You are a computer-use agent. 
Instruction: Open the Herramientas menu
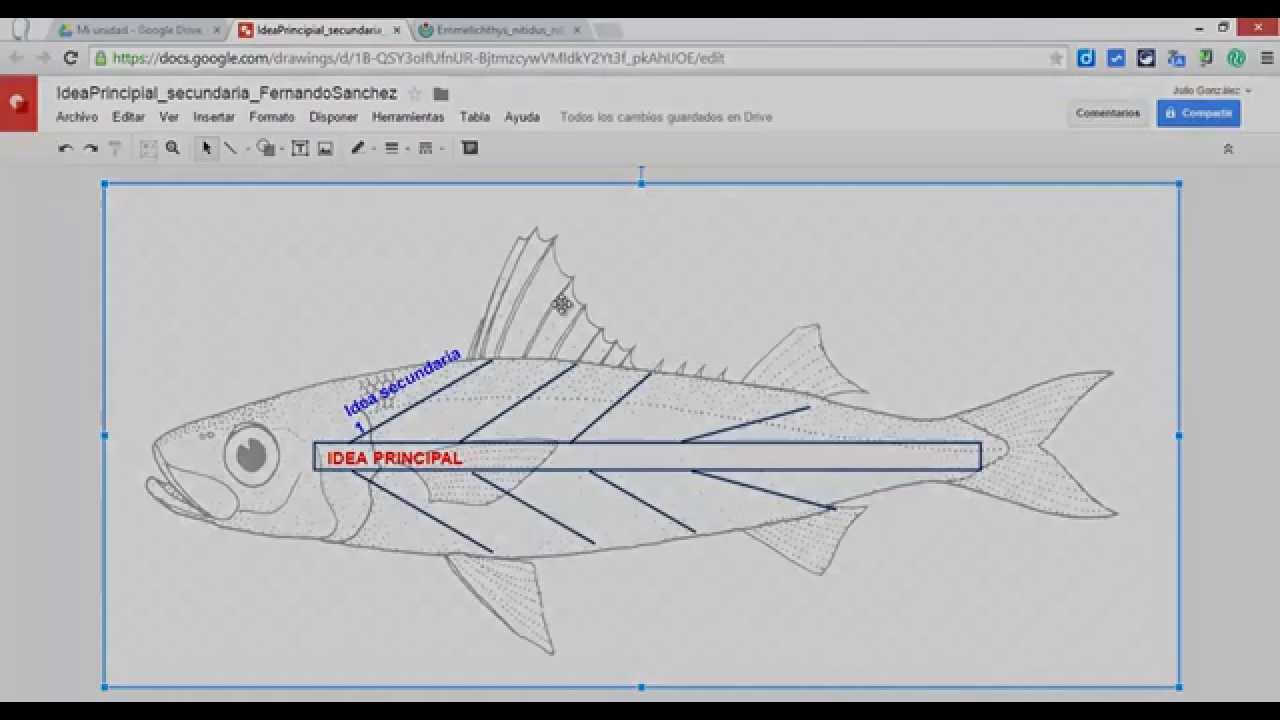click(x=408, y=117)
